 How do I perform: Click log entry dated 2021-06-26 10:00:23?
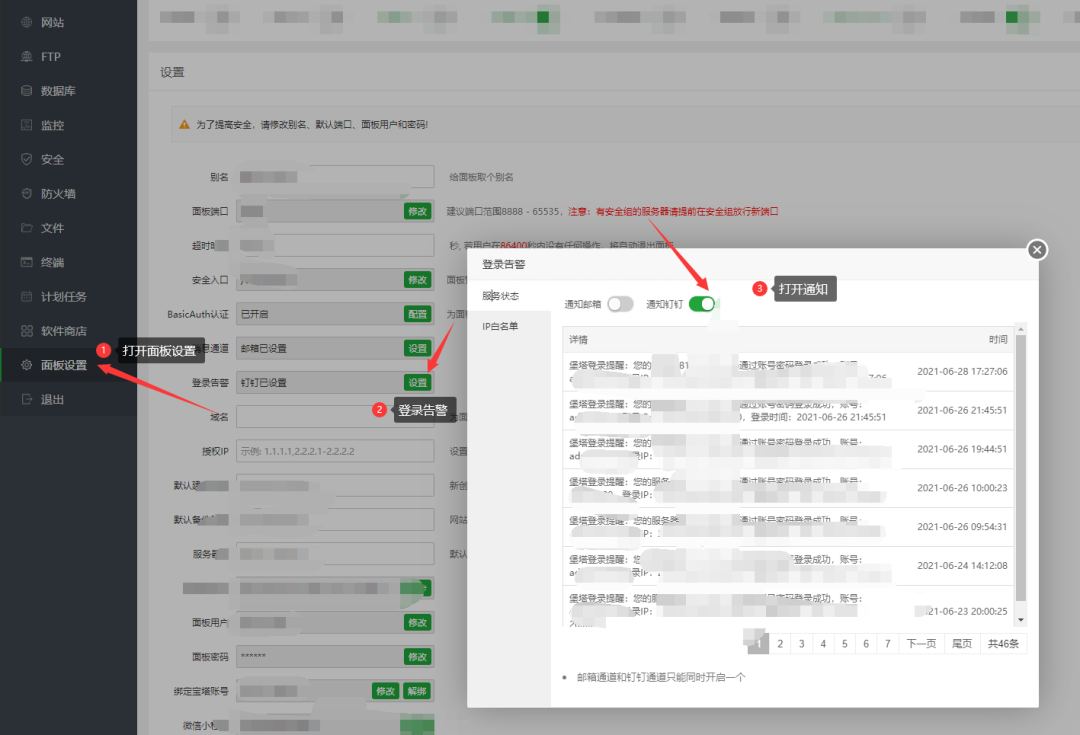(x=789, y=488)
